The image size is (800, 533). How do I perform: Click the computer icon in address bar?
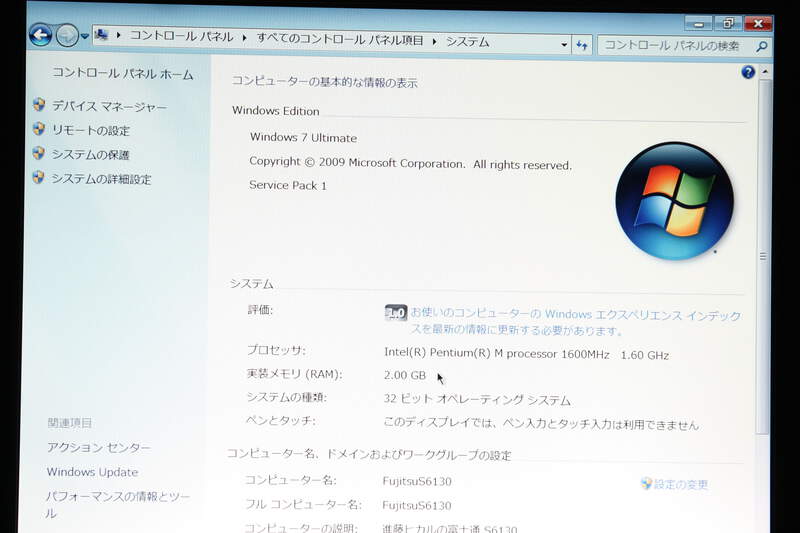coord(102,35)
